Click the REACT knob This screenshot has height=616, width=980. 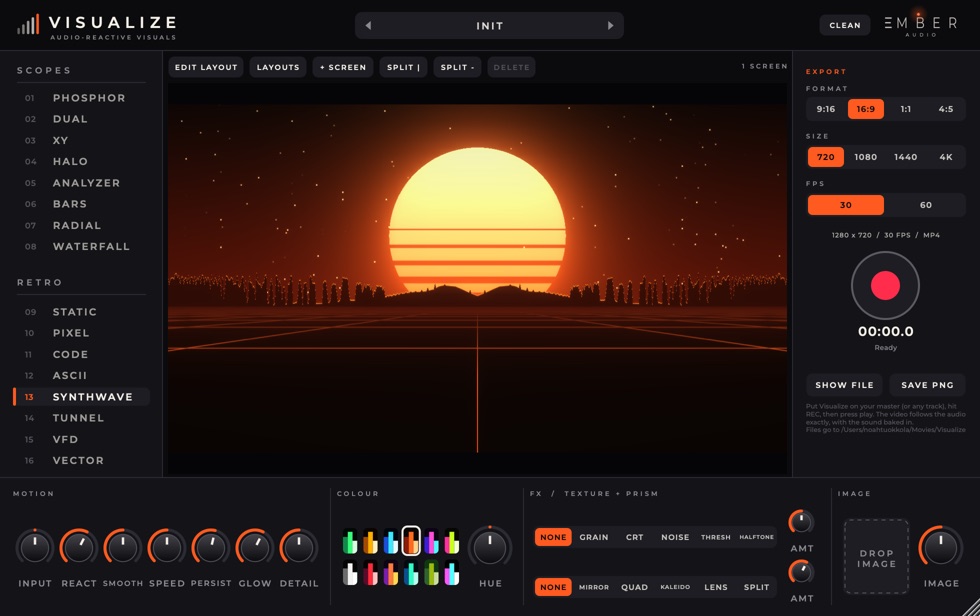click(79, 547)
